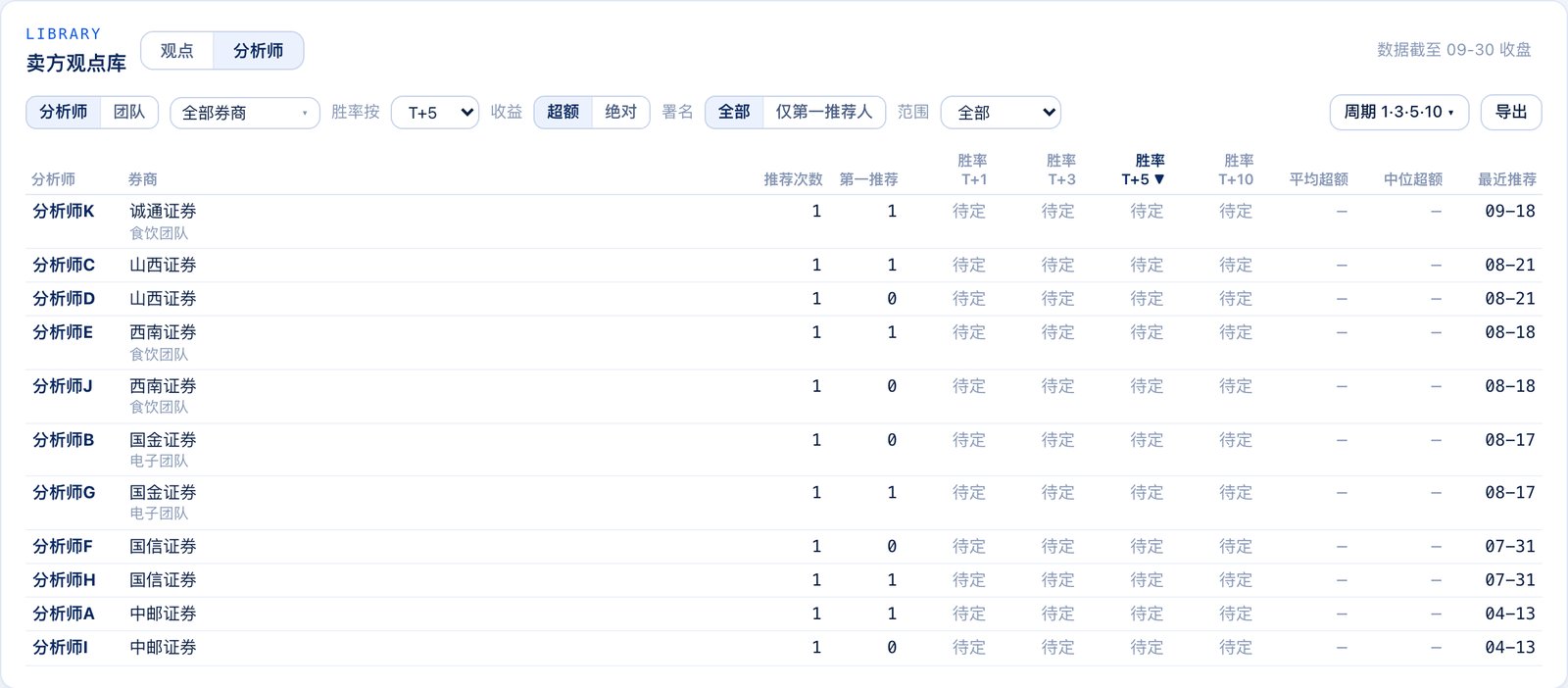Open the 分析师D row name
The height and width of the screenshot is (688, 1568).
64,299
